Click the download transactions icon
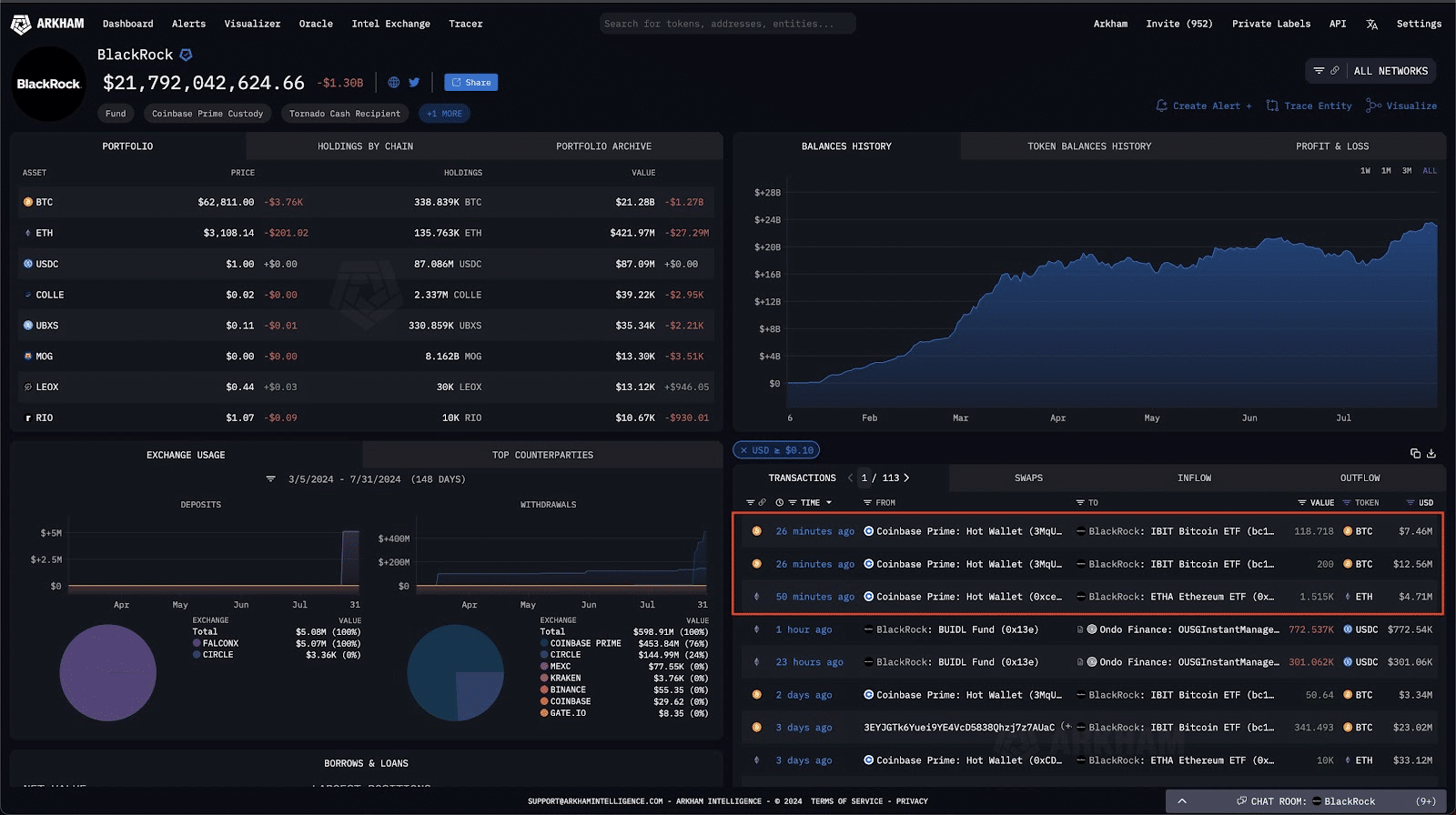This screenshot has height=815, width=1456. [x=1431, y=453]
